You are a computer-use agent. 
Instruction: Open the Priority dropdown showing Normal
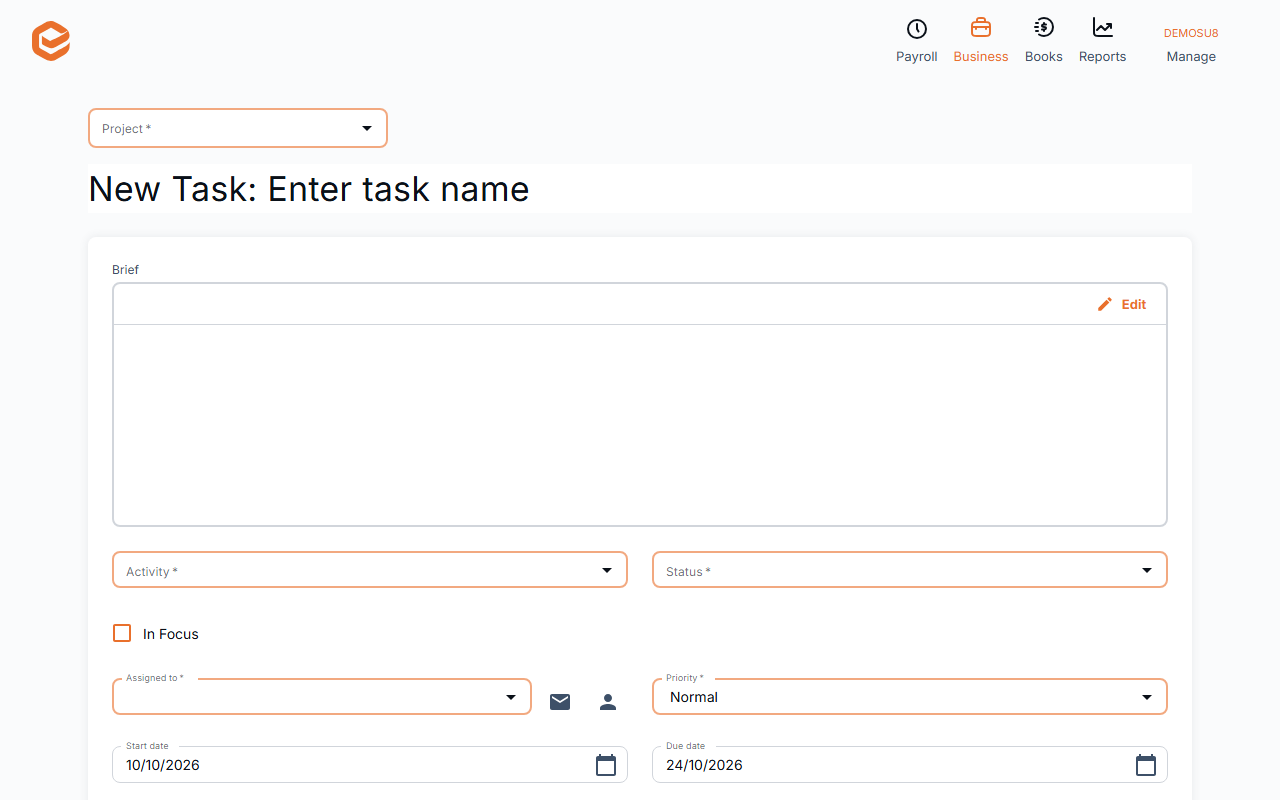(910, 697)
